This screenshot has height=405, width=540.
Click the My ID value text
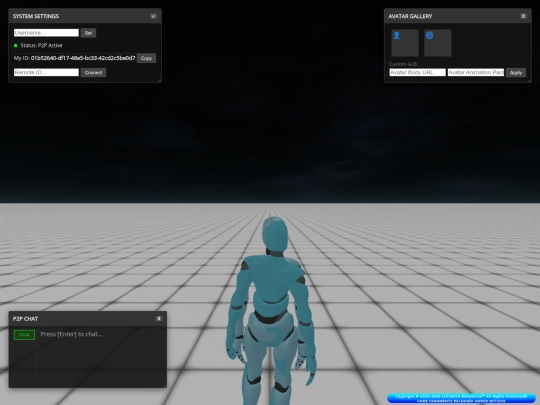click(x=83, y=58)
